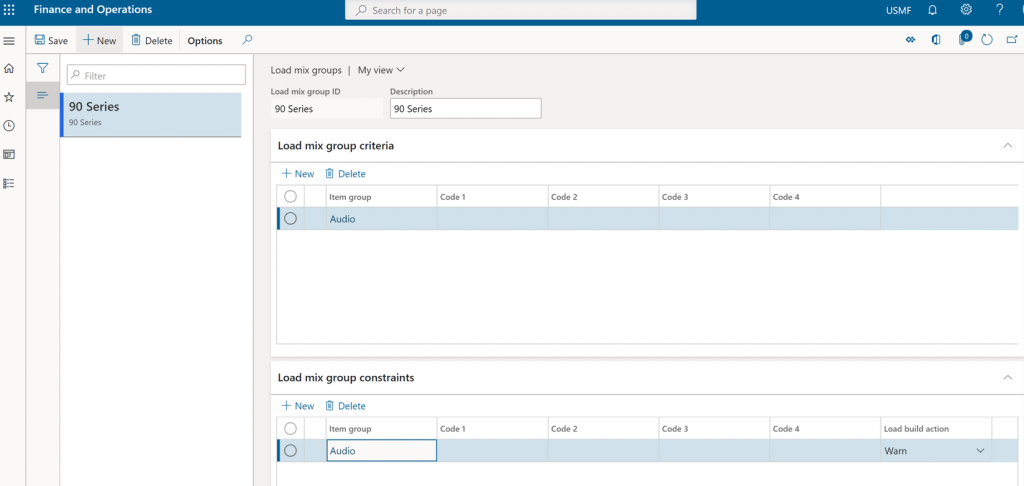The height and width of the screenshot is (486, 1024).
Task: Show filters funnel icon in list pane
Action: 42,67
